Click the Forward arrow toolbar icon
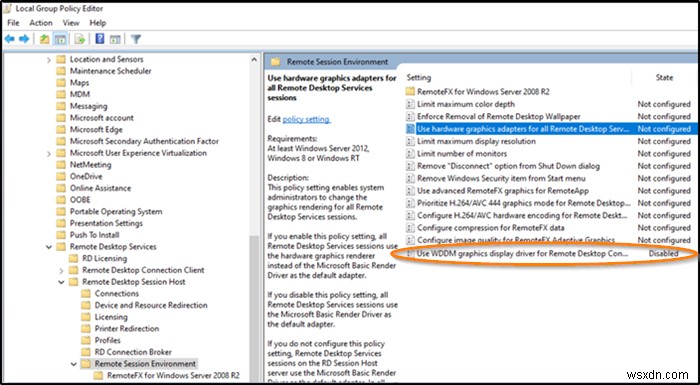Screen dimensions: 700x385 (24, 39)
